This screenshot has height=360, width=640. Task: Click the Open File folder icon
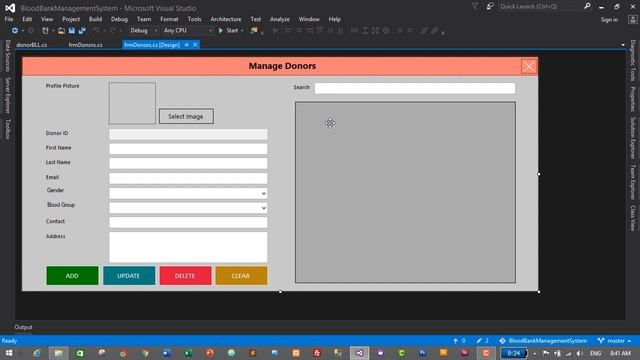[61, 31]
